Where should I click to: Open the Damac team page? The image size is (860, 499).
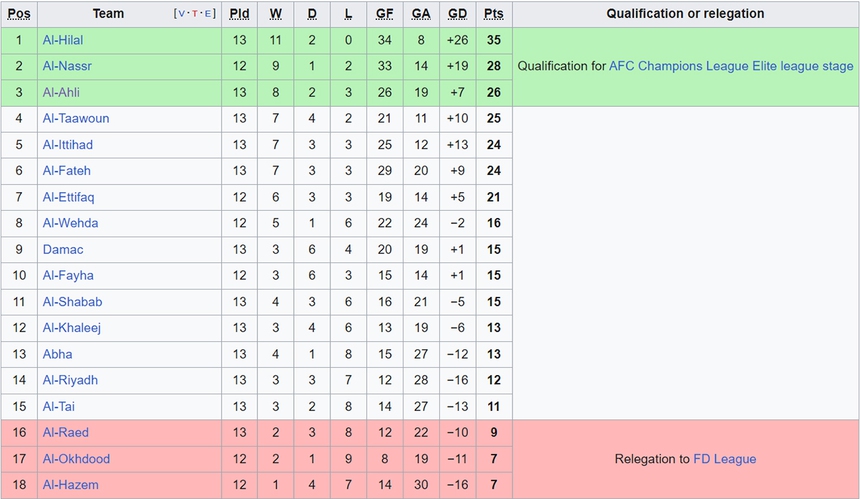pyautogui.click(x=63, y=249)
